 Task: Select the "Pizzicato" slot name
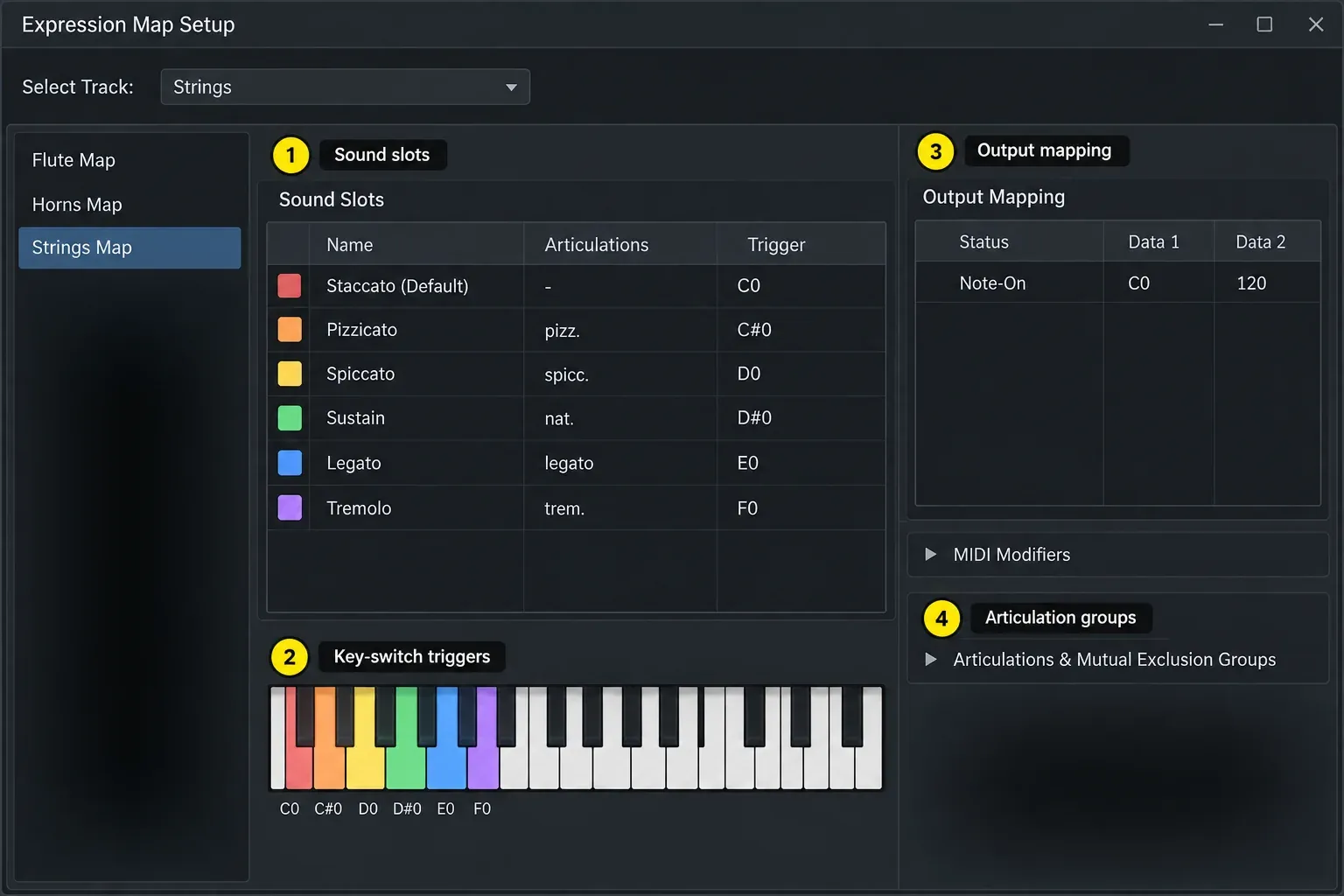coord(361,330)
